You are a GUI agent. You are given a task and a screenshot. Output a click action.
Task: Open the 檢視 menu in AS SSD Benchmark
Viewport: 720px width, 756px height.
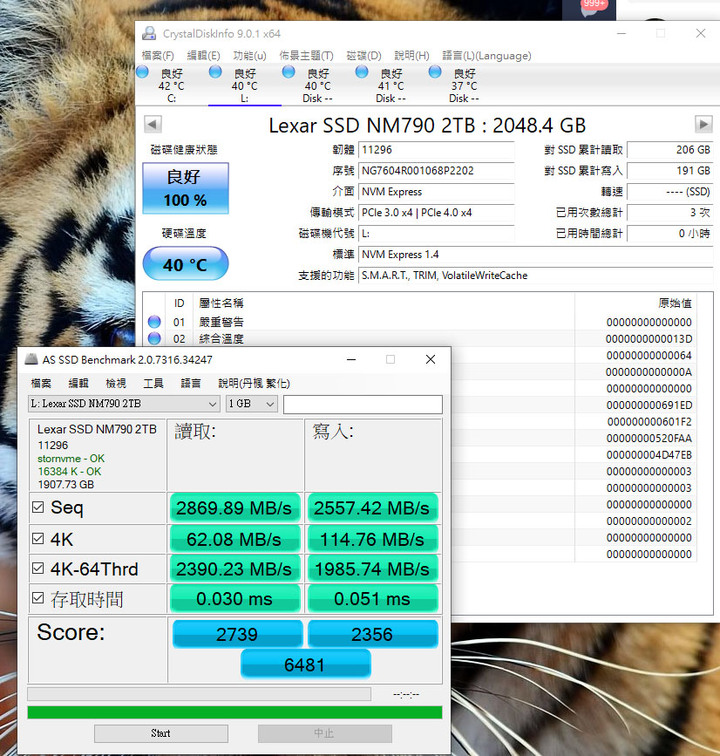click(116, 383)
